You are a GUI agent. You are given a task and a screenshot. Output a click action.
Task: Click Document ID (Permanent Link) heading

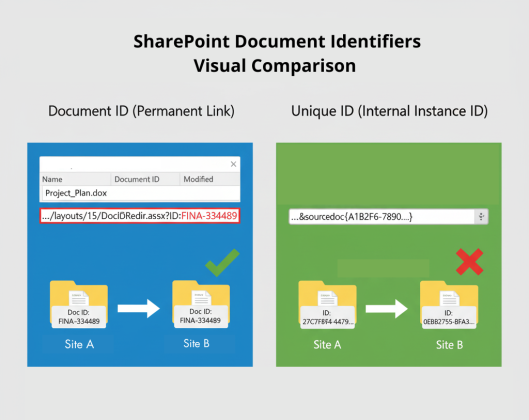141,111
